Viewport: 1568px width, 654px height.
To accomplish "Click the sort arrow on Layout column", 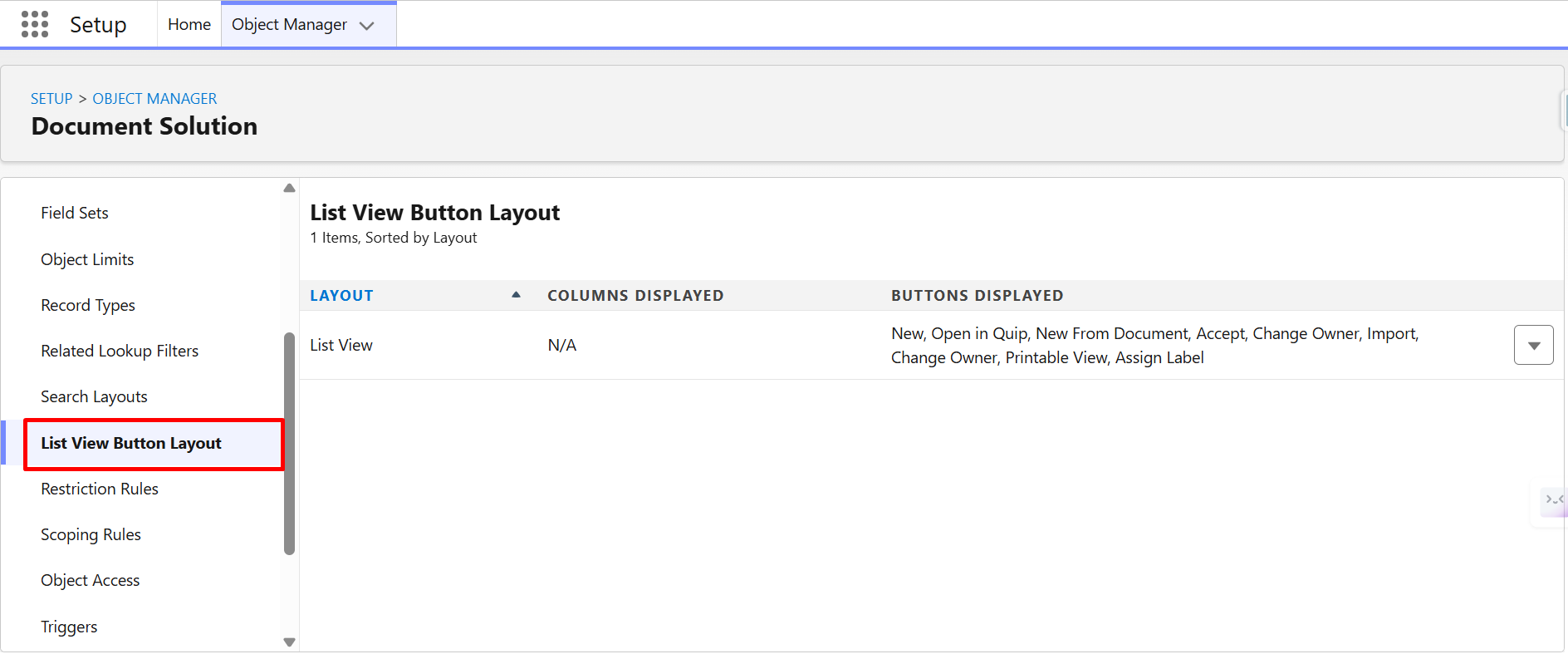I will point(516,295).
